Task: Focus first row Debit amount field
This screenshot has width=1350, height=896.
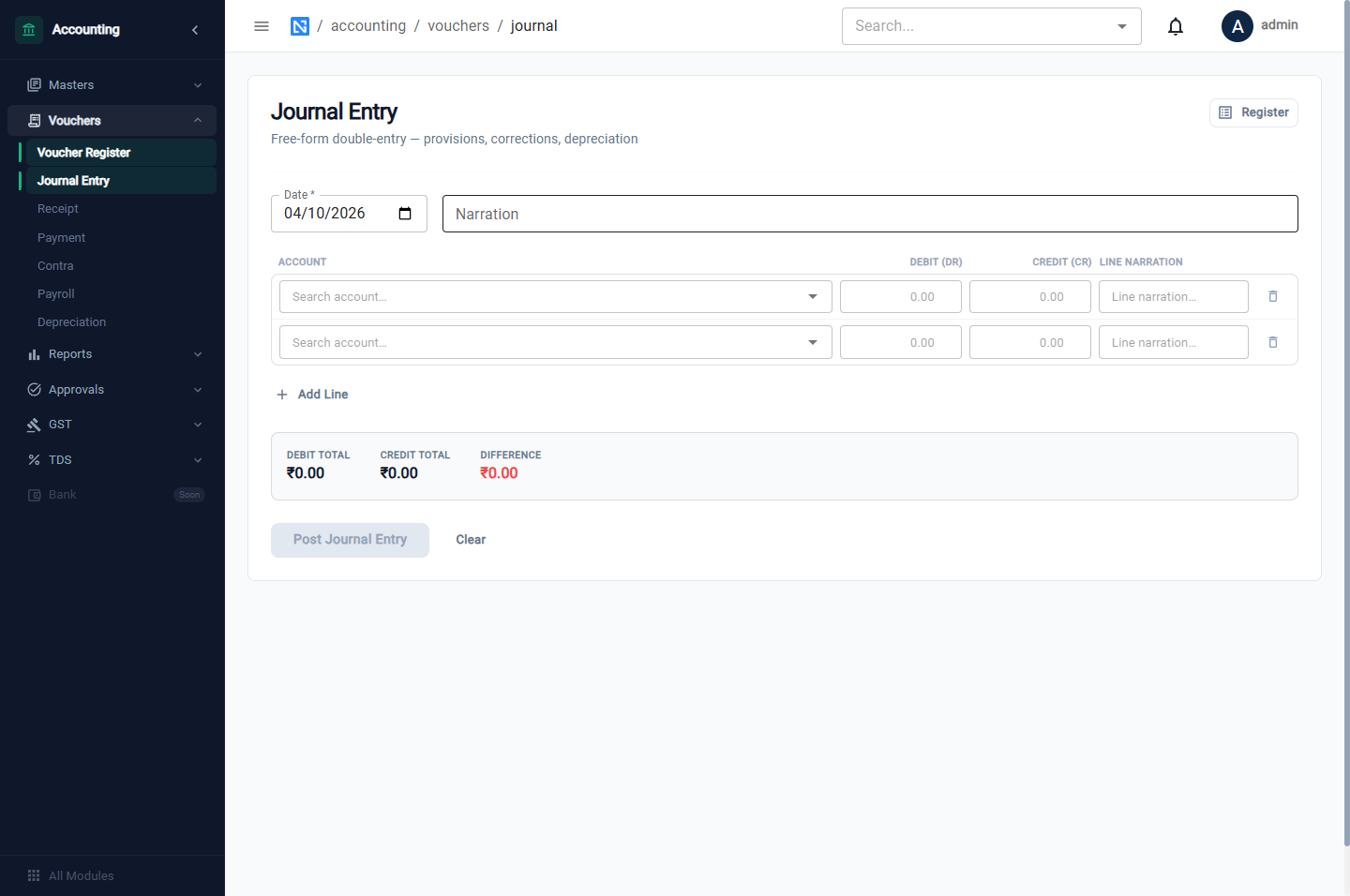Action: [901, 296]
